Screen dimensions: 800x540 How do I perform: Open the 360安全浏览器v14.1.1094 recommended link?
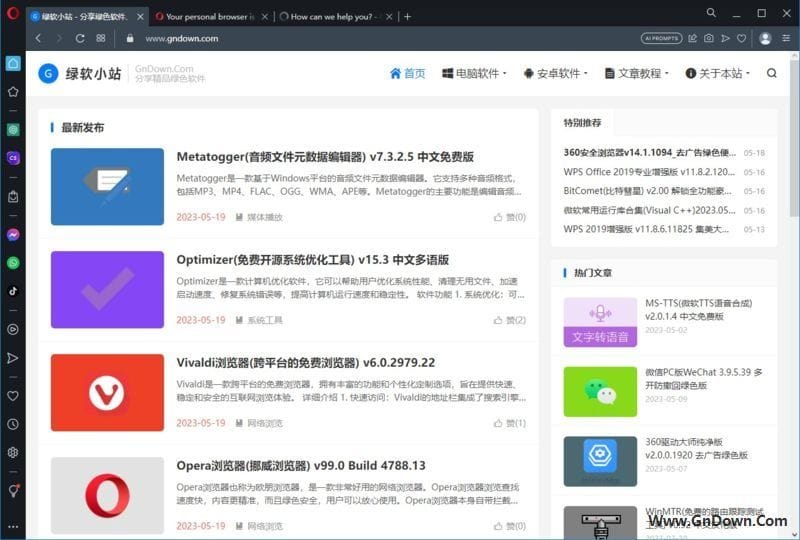click(x=649, y=153)
